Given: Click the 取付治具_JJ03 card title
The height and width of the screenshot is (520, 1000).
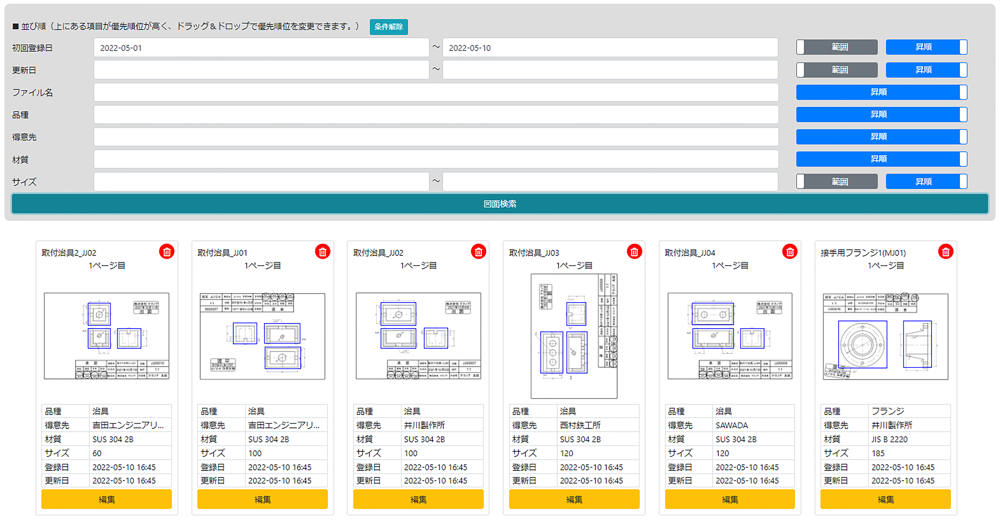Looking at the screenshot, I should click(534, 253).
